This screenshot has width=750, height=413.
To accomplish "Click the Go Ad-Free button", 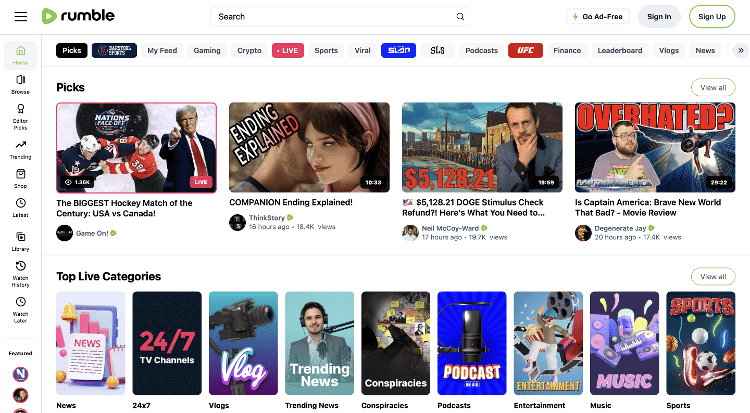I will (x=598, y=16).
